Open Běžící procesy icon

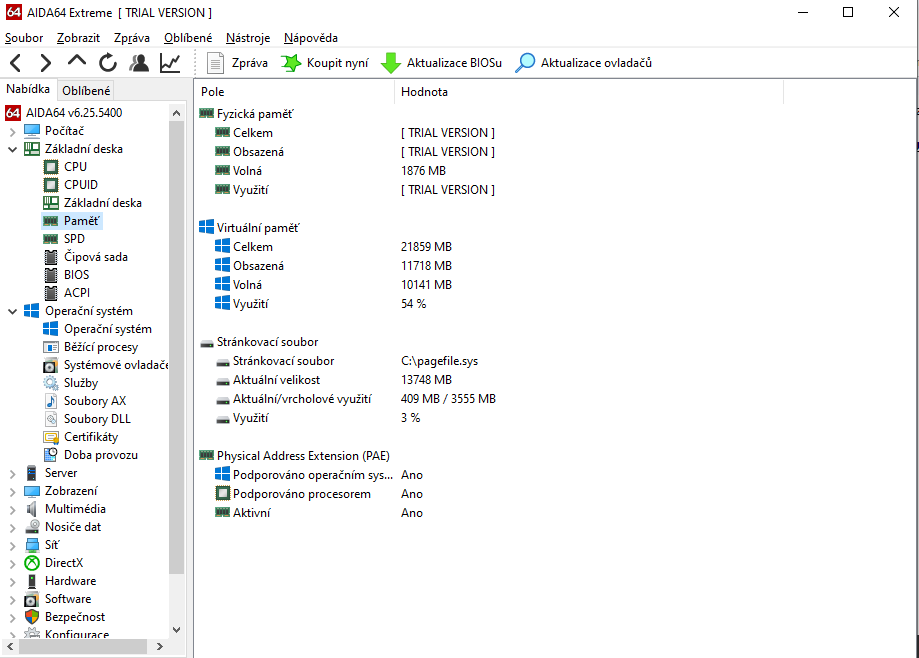(x=51, y=347)
